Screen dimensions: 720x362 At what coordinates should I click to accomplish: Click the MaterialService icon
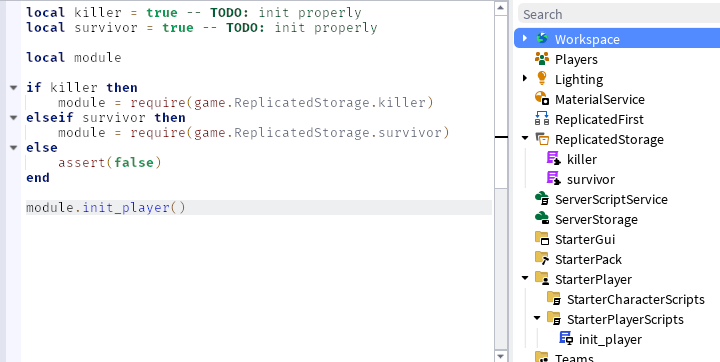(542, 99)
